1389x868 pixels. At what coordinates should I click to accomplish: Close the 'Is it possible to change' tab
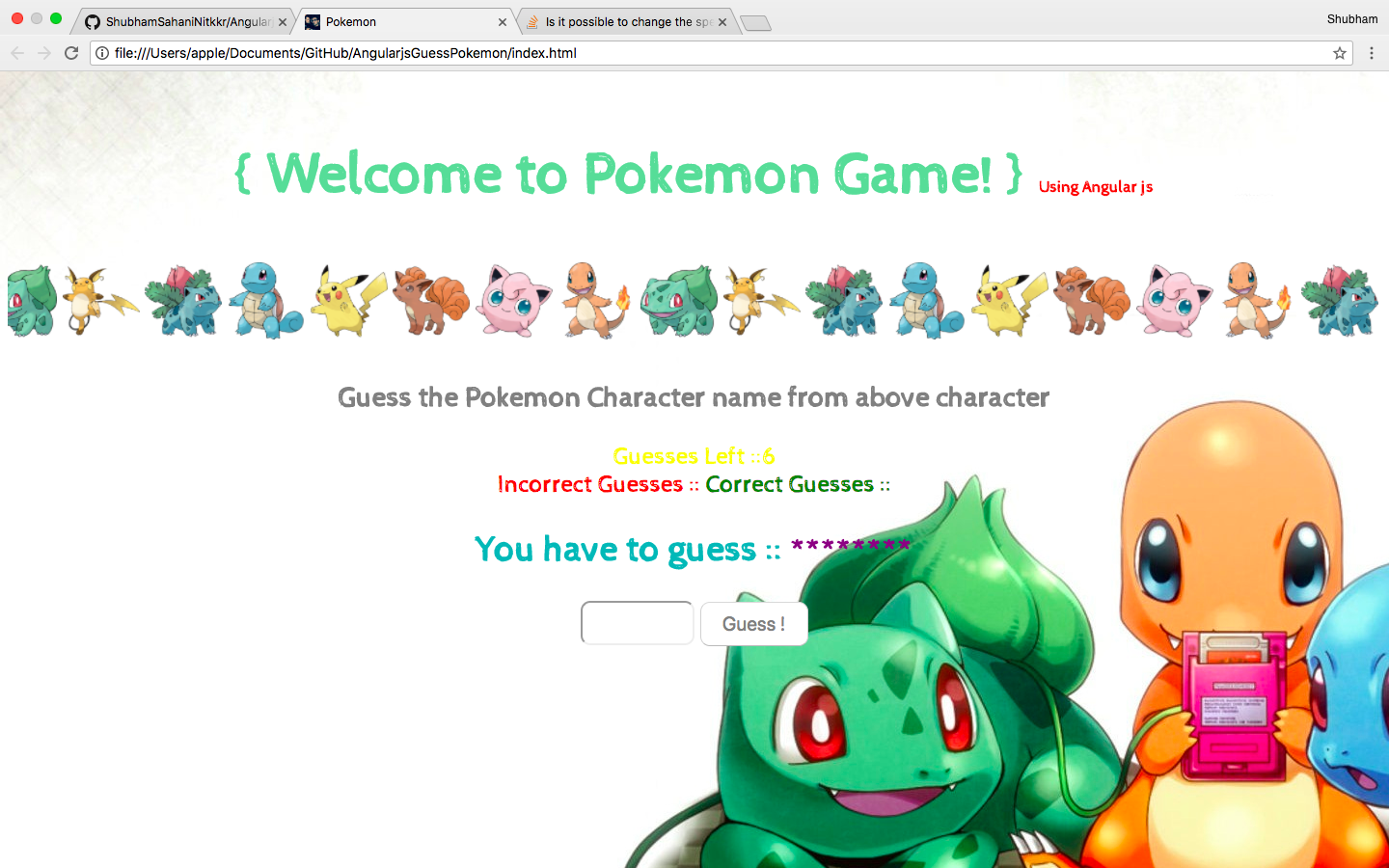pos(722,22)
